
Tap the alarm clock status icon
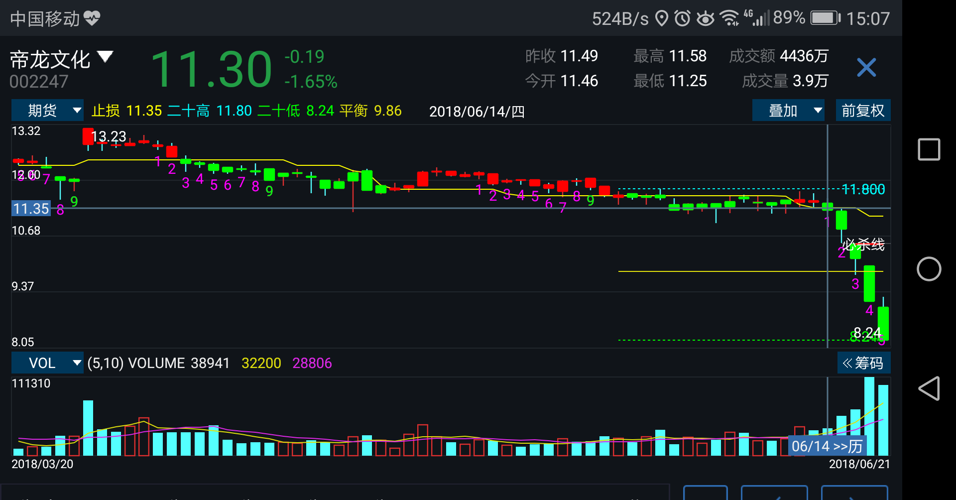(x=682, y=18)
